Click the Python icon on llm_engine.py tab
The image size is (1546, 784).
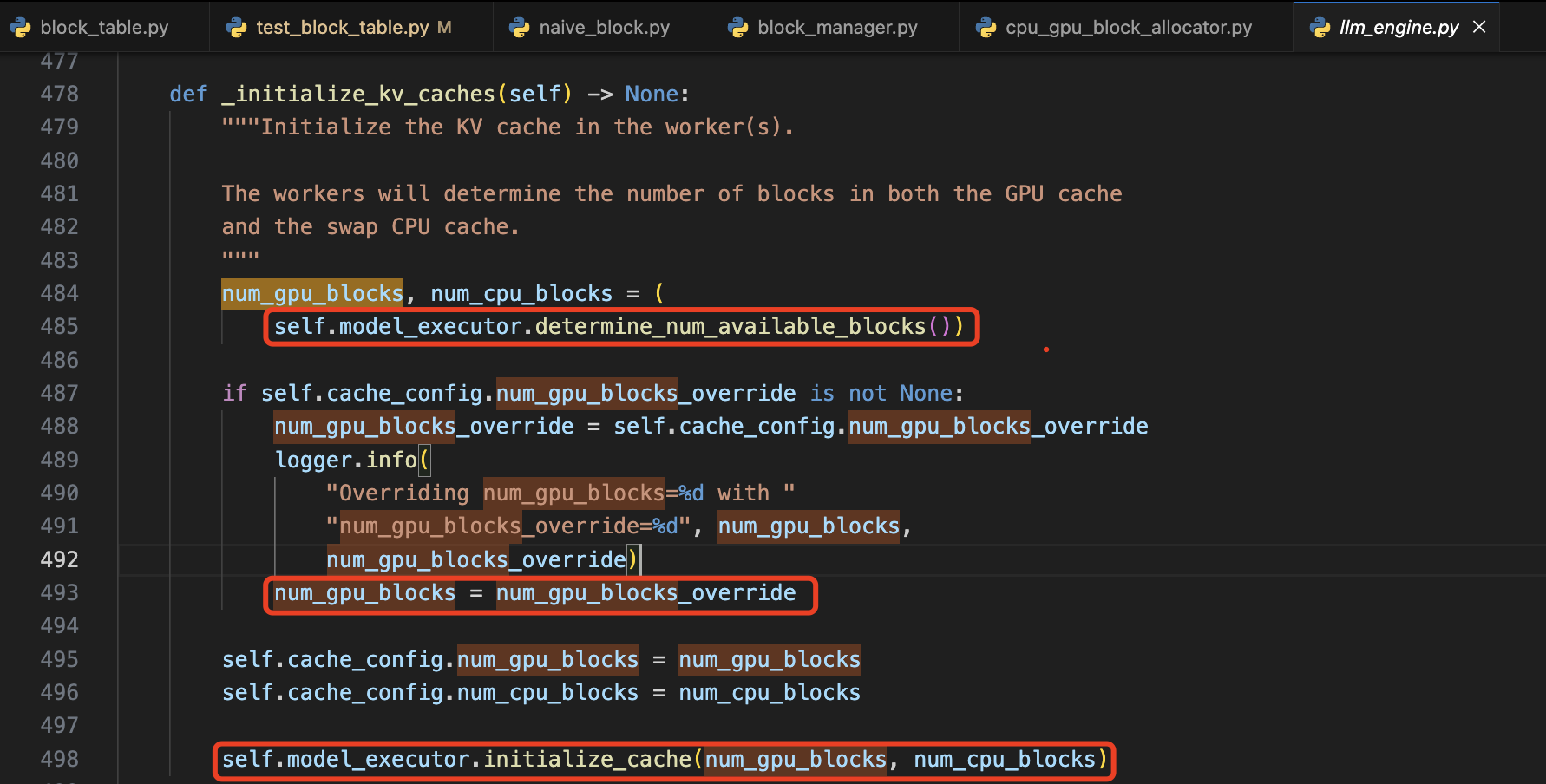[1320, 28]
